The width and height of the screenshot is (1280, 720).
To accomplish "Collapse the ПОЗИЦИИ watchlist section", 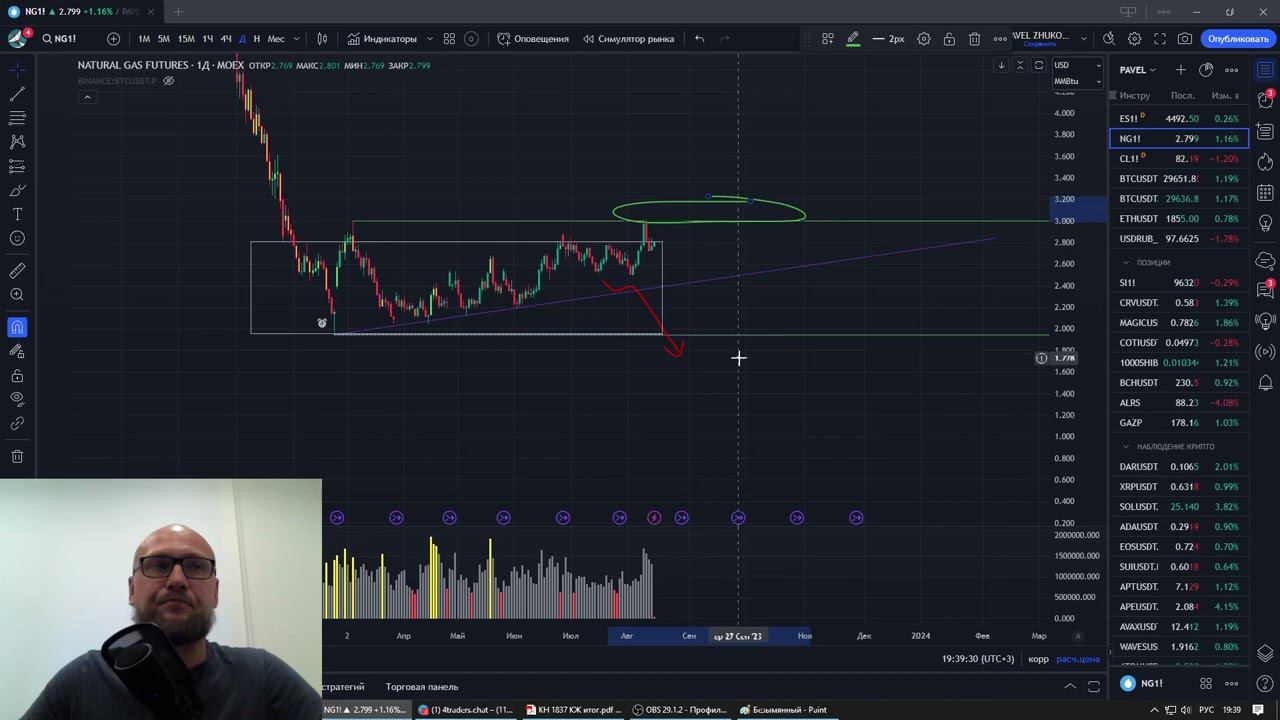I will (1126, 262).
